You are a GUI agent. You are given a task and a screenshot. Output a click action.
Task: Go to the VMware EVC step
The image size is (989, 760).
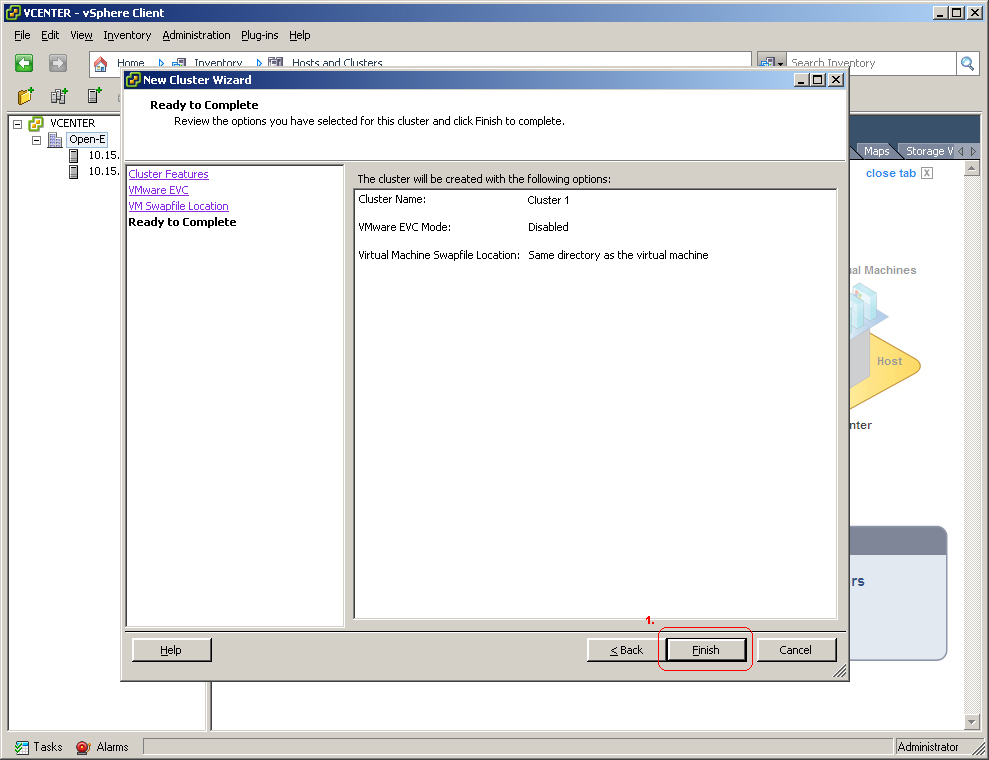coord(158,190)
